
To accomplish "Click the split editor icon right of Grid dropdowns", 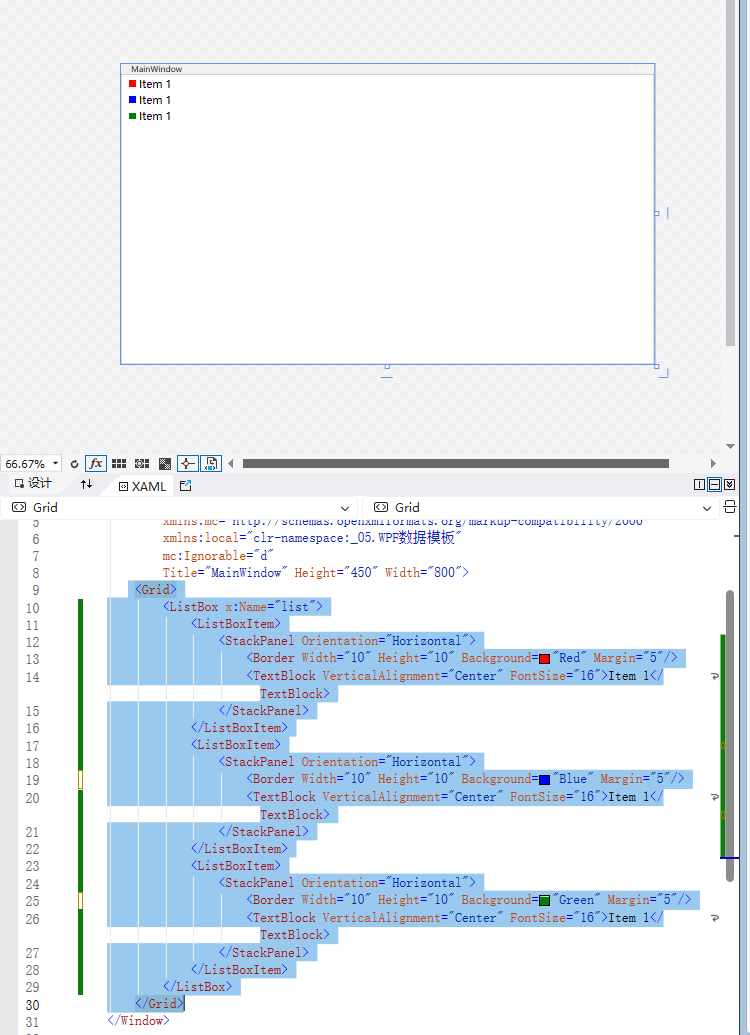I will click(x=730, y=507).
